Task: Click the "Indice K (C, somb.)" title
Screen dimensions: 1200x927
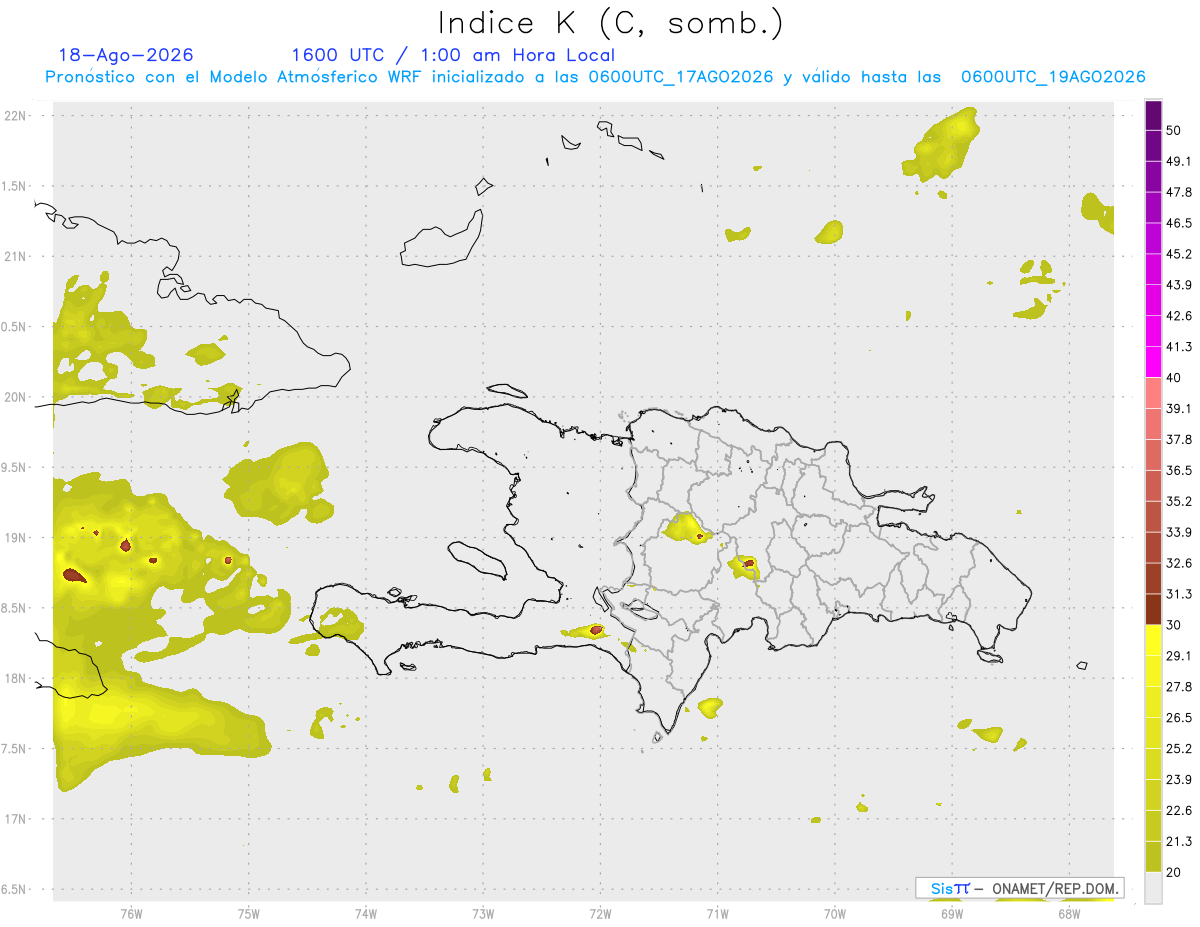Action: (x=610, y=23)
